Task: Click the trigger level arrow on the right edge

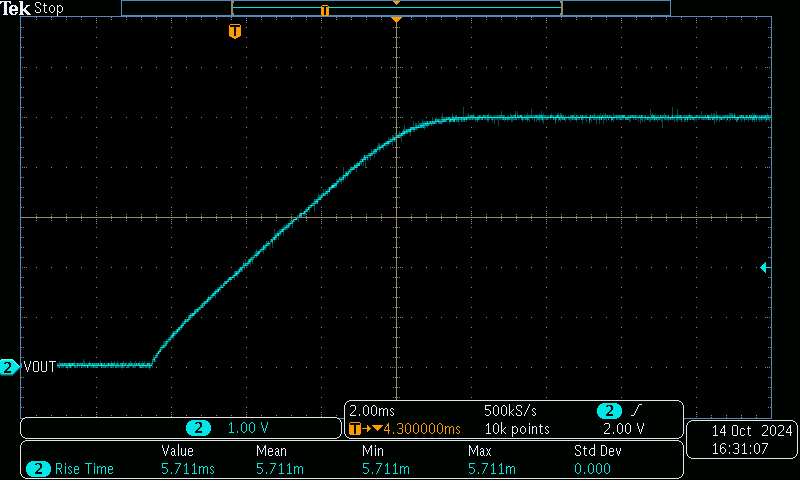Action: pyautogui.click(x=764, y=267)
